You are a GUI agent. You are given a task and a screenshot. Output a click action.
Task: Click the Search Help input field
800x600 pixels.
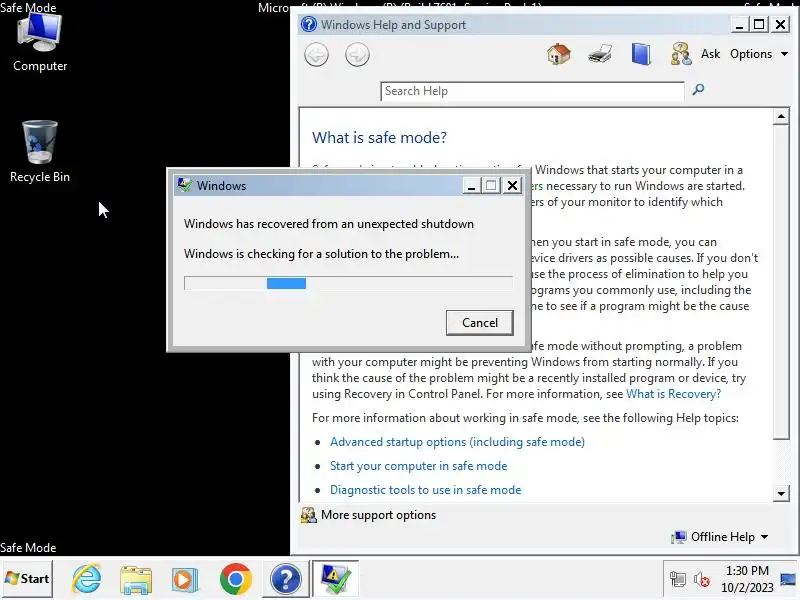click(x=532, y=91)
